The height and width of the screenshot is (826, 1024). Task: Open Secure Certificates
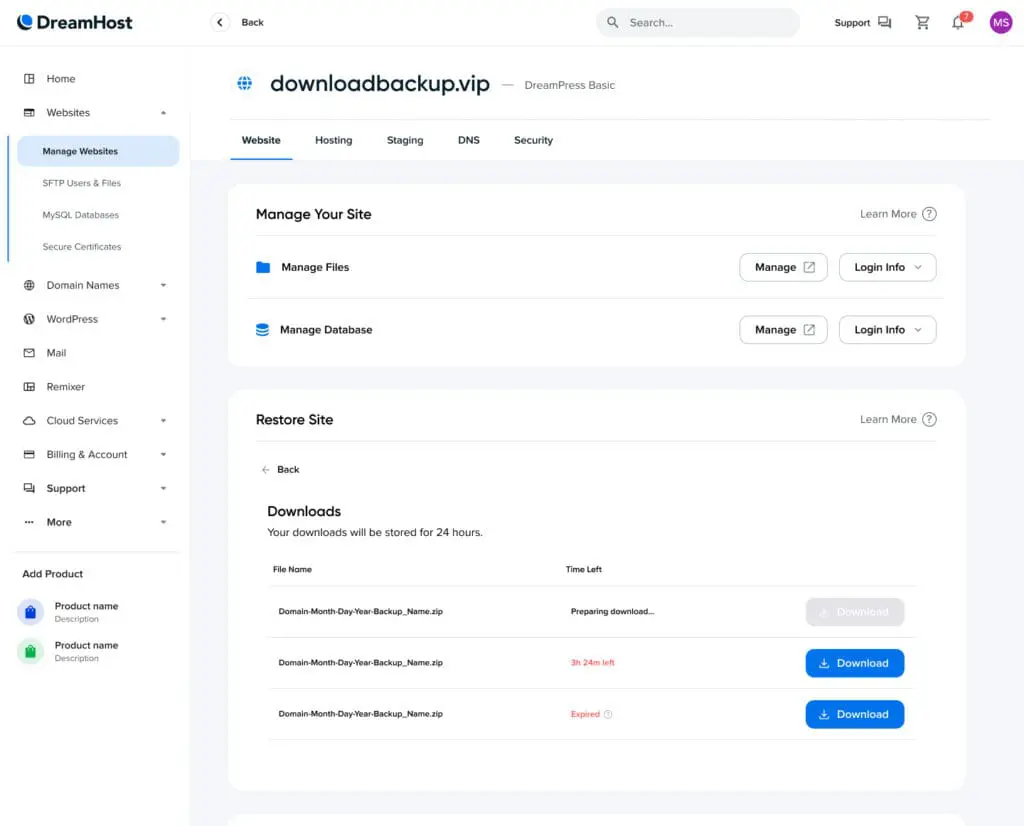click(82, 247)
